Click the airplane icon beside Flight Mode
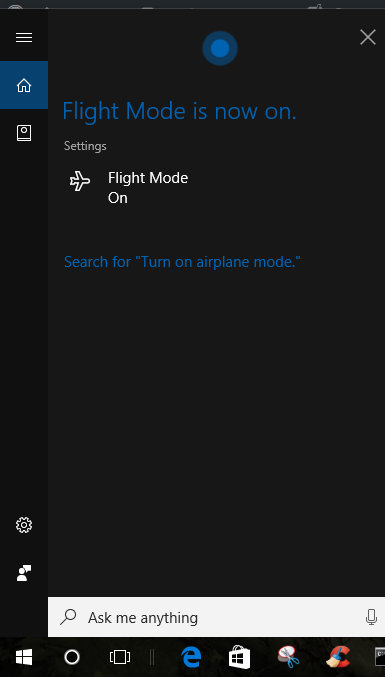The image size is (385, 677). [80, 180]
